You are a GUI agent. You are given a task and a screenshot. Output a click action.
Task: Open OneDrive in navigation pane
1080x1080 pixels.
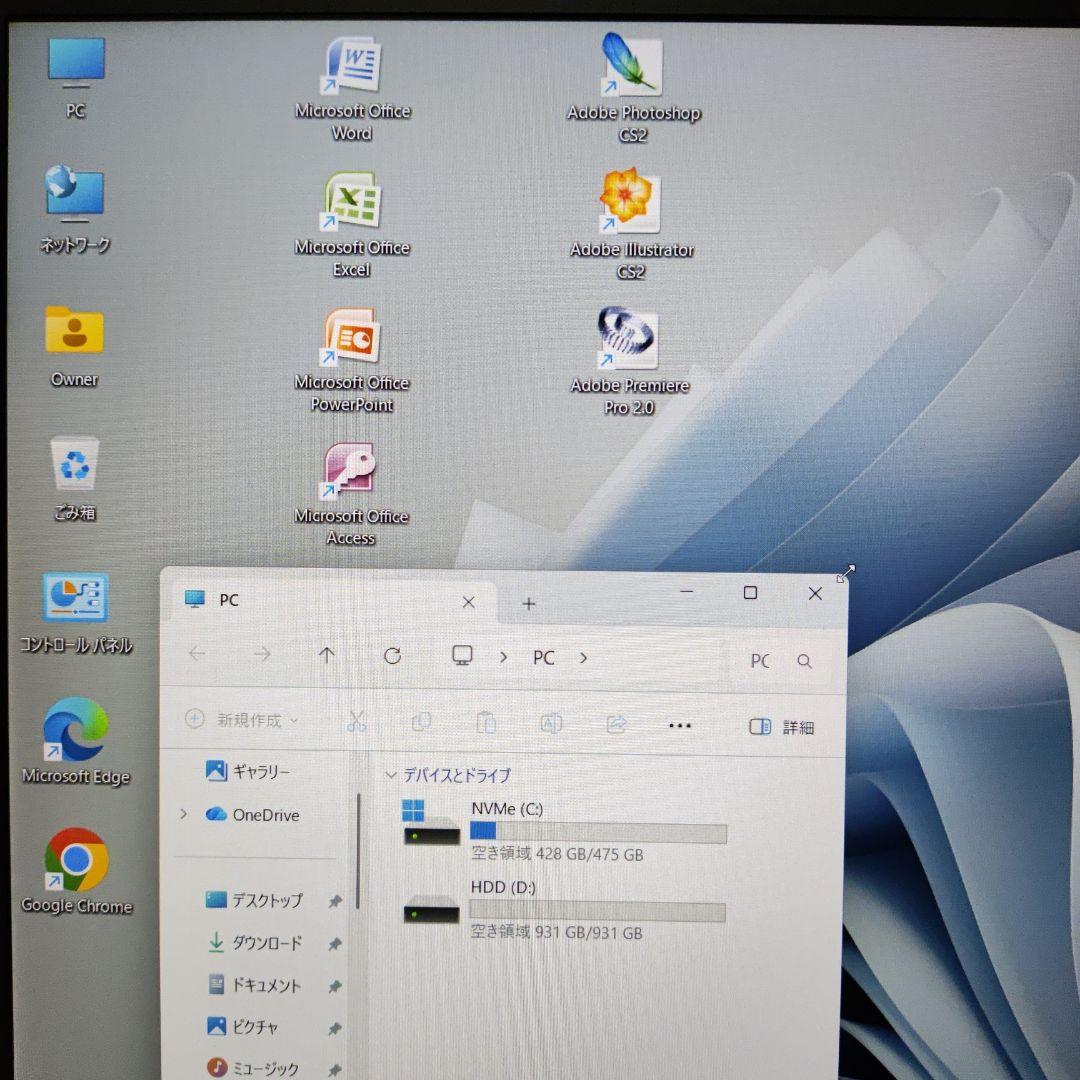coord(253,814)
